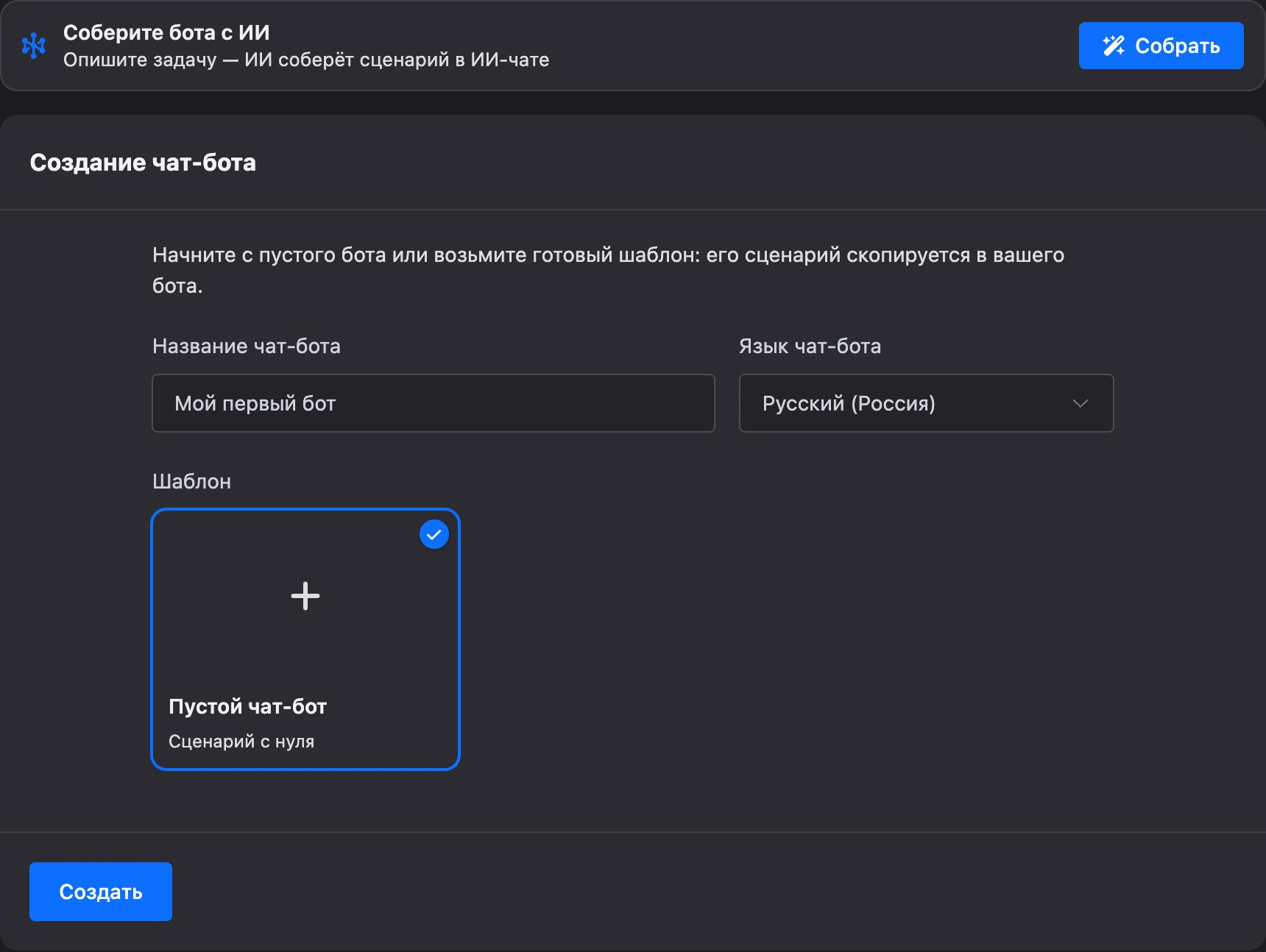The height and width of the screenshot is (952, 1266).
Task: Toggle the blue checkmark on Пустой чат-бот
Action: pos(434,535)
